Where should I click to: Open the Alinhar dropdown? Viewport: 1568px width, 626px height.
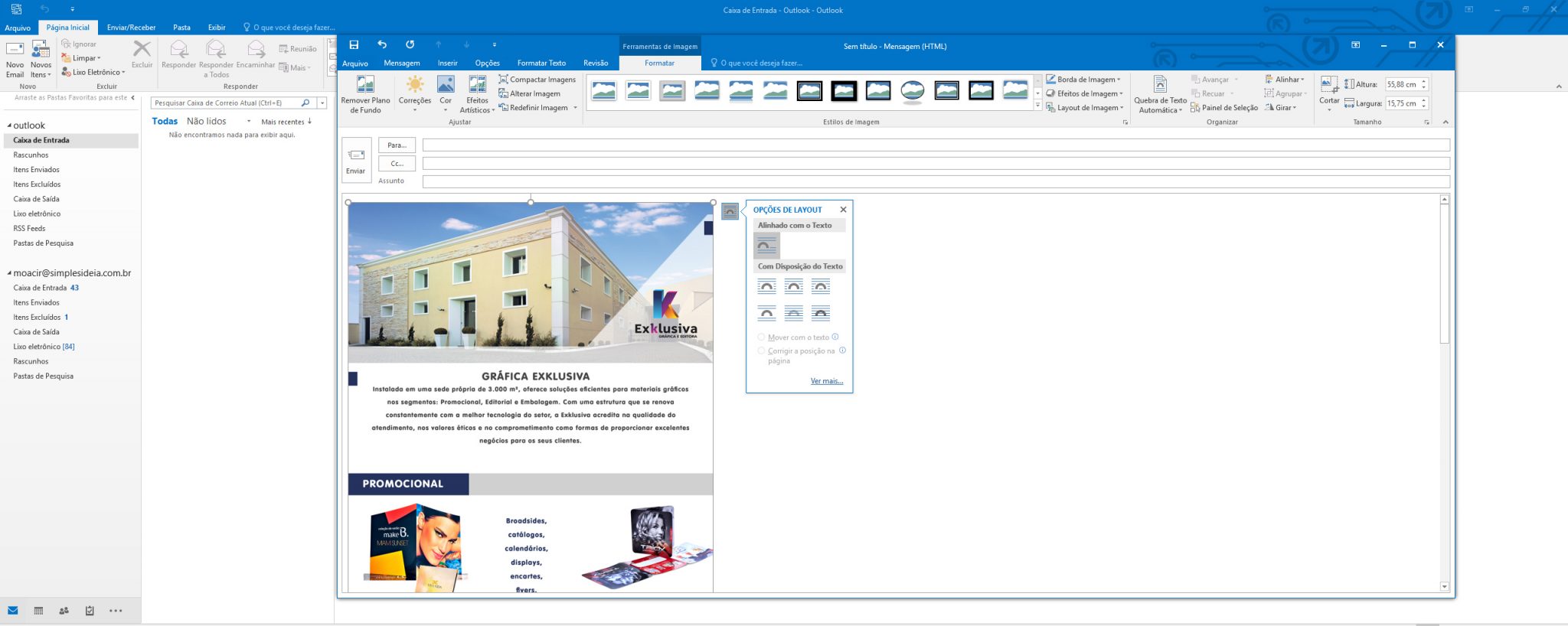click(1285, 80)
